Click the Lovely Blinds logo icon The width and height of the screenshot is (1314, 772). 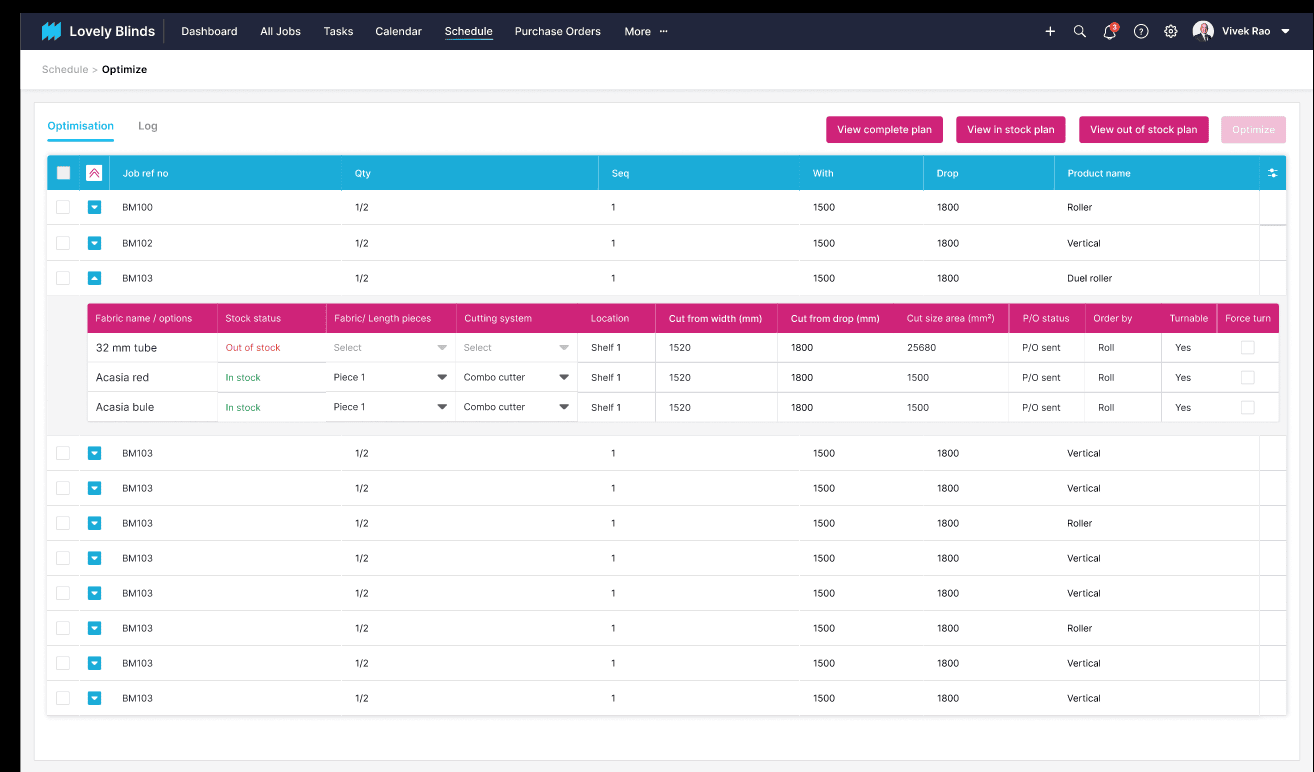click(51, 31)
